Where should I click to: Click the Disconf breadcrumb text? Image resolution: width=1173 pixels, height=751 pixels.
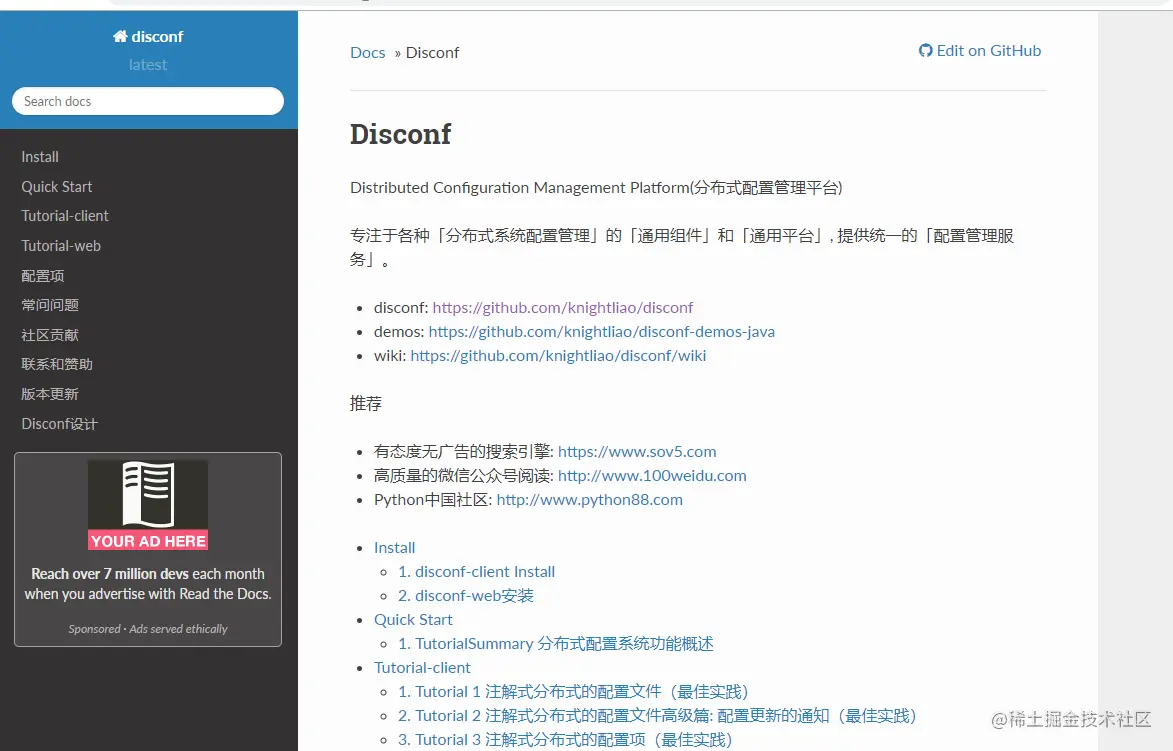(432, 52)
